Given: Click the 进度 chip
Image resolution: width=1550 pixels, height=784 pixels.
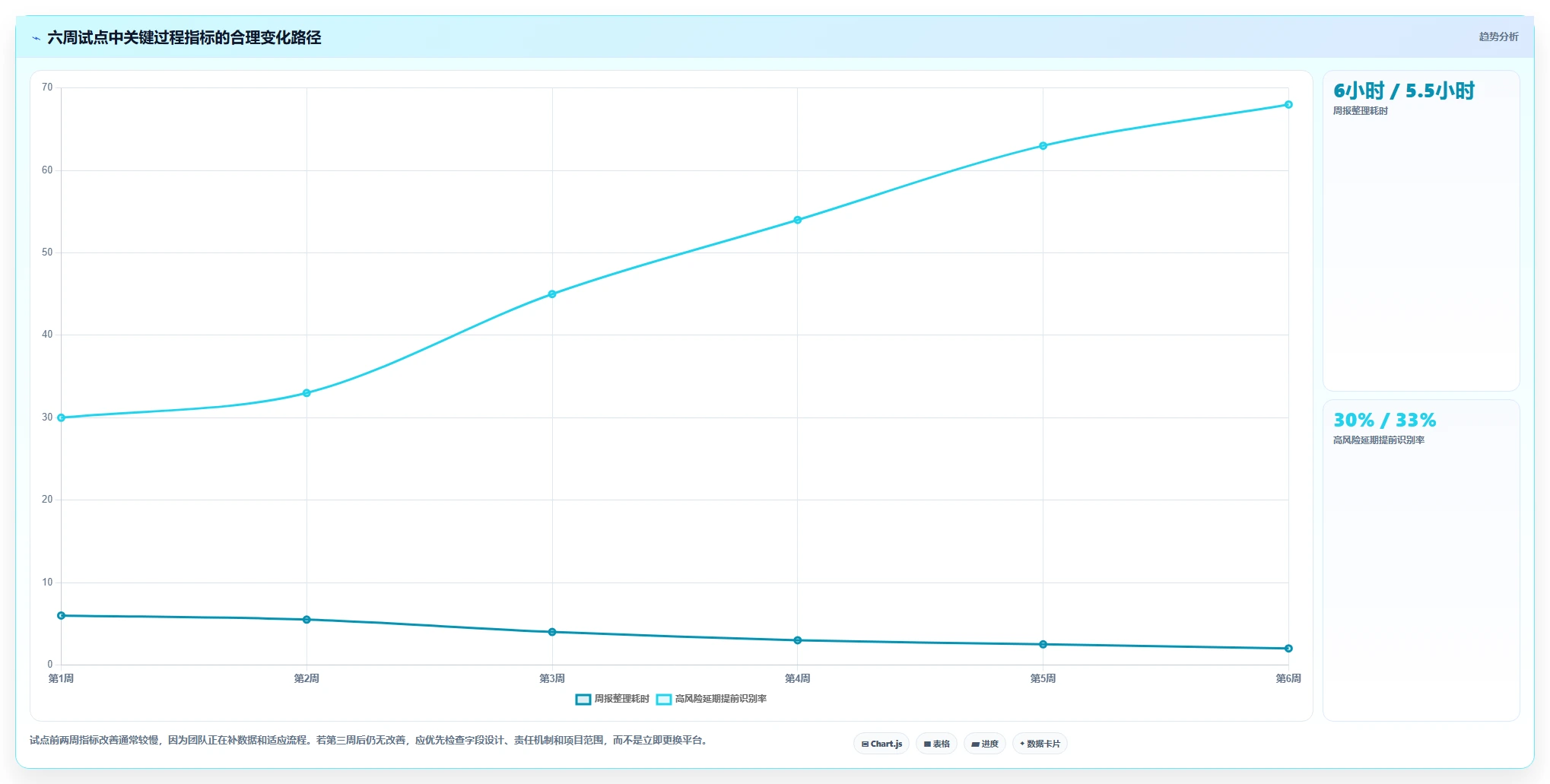Looking at the screenshot, I should tap(985, 744).
